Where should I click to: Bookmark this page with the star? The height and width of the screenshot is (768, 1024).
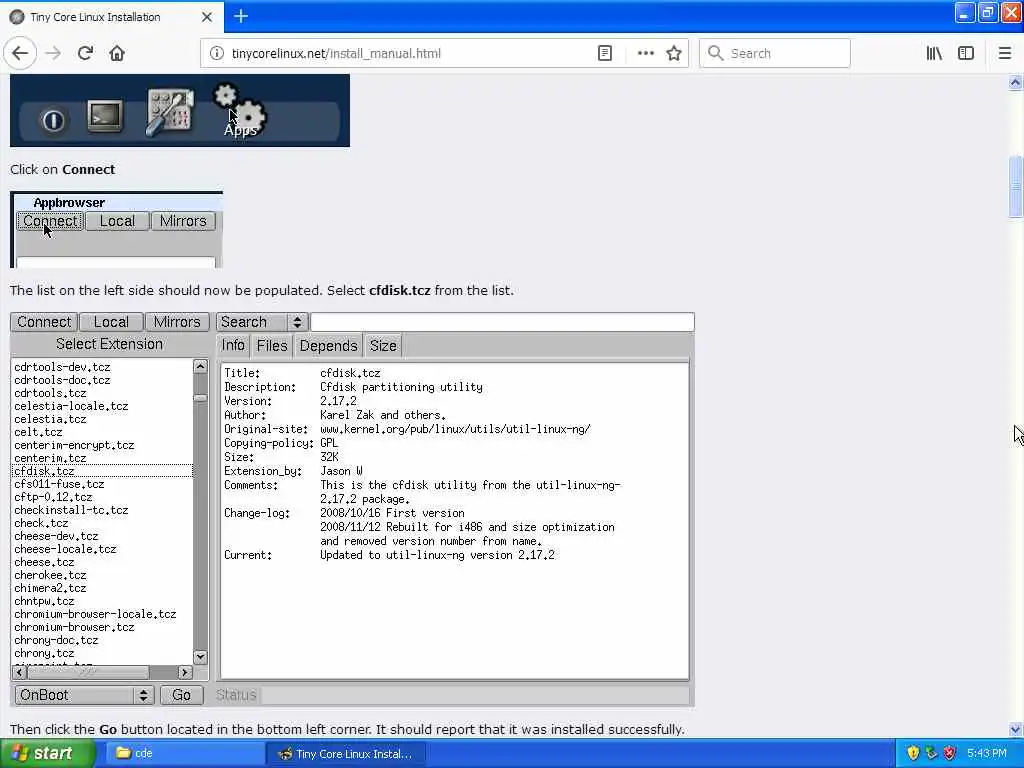click(674, 53)
